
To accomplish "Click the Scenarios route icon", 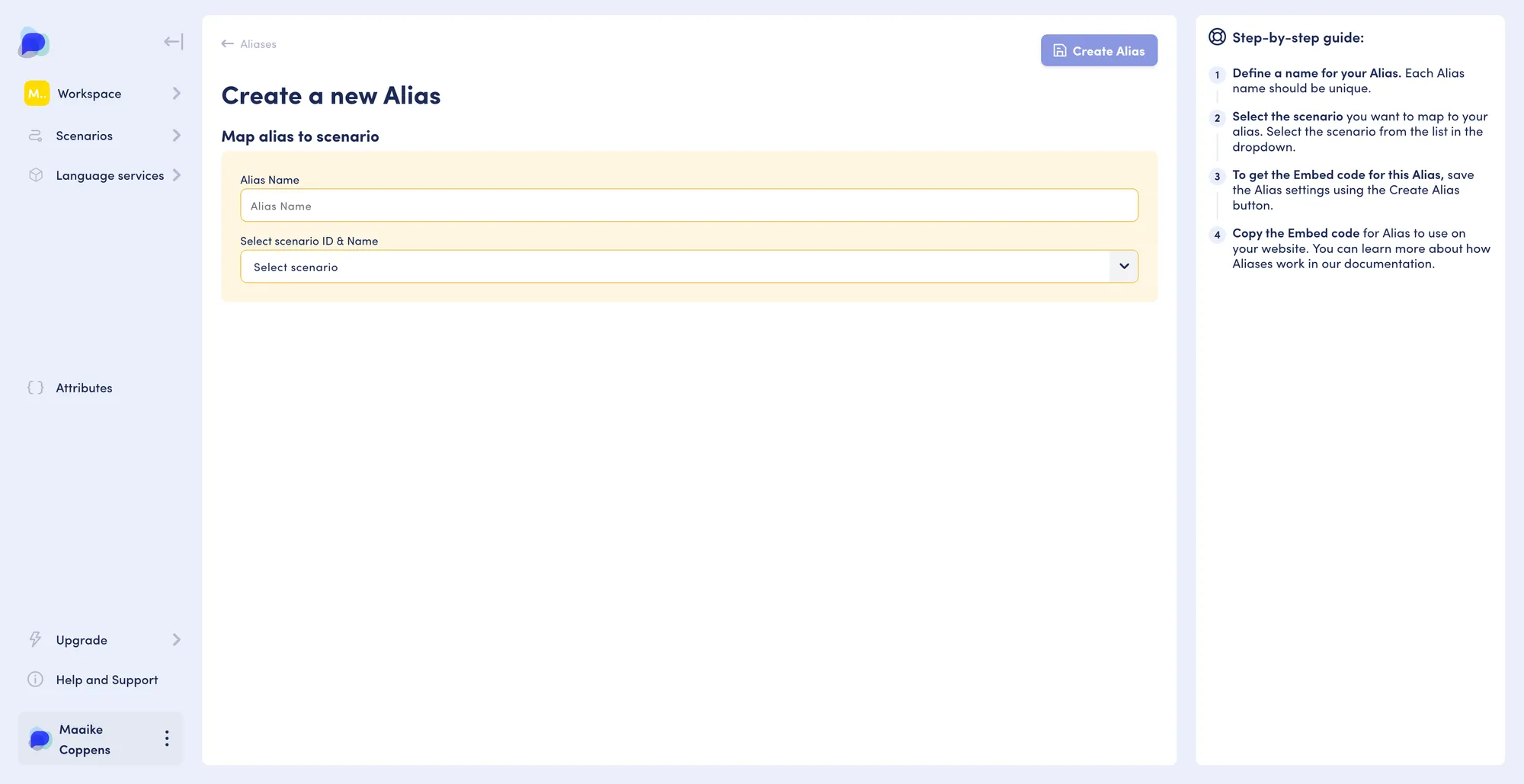I will click(35, 136).
